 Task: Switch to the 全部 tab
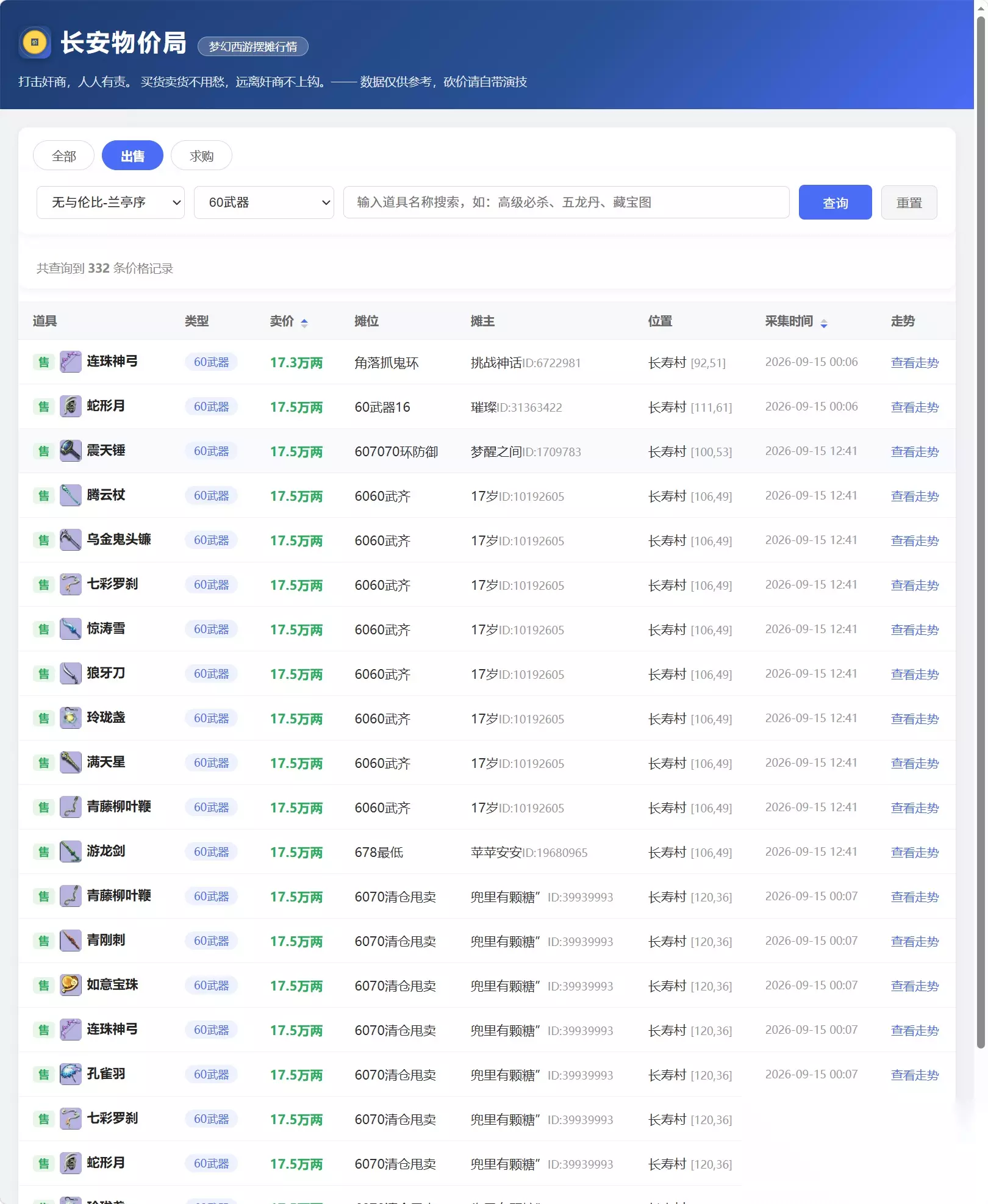tap(63, 156)
